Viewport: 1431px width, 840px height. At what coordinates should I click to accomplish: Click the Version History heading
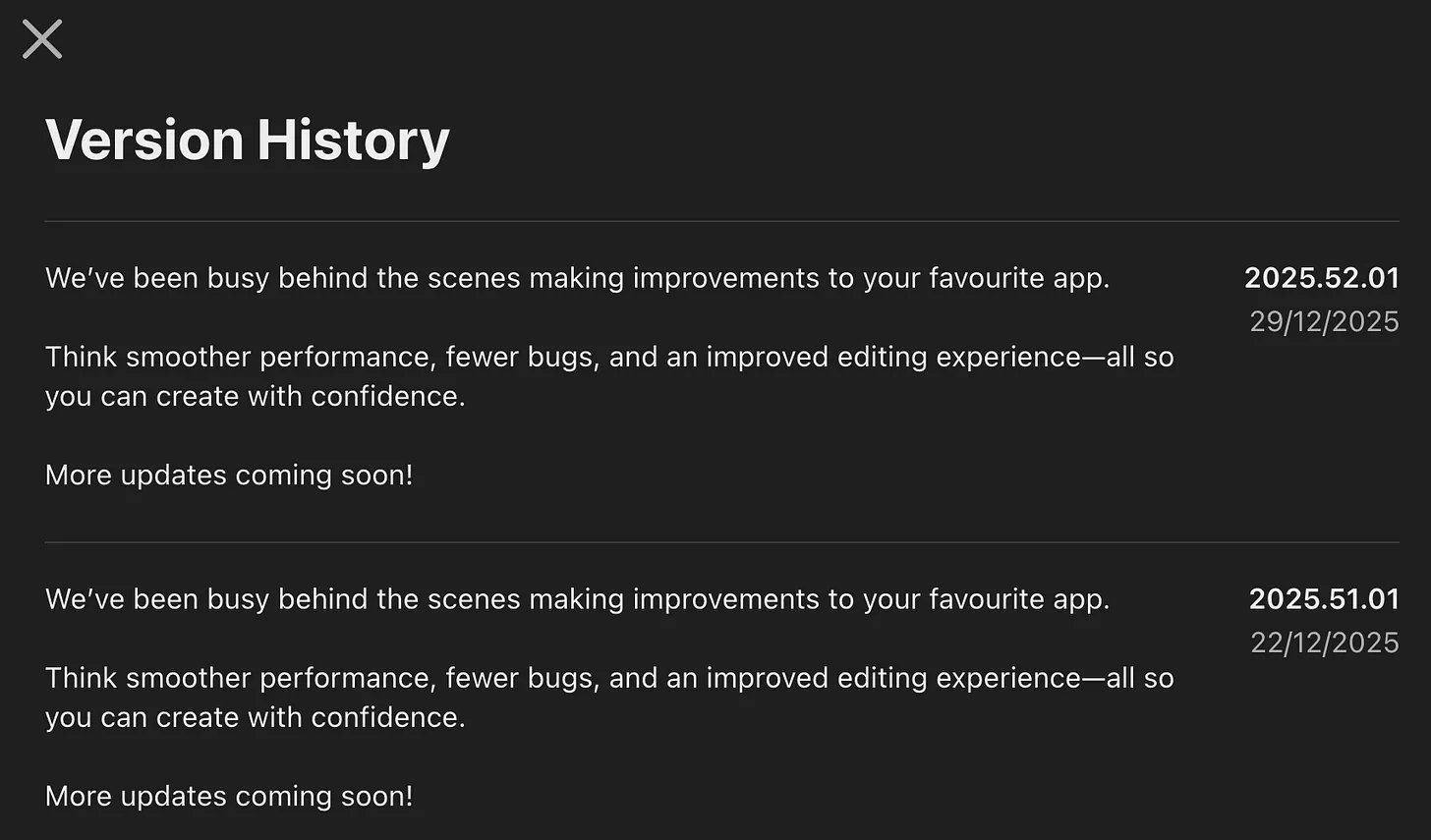[x=247, y=140]
